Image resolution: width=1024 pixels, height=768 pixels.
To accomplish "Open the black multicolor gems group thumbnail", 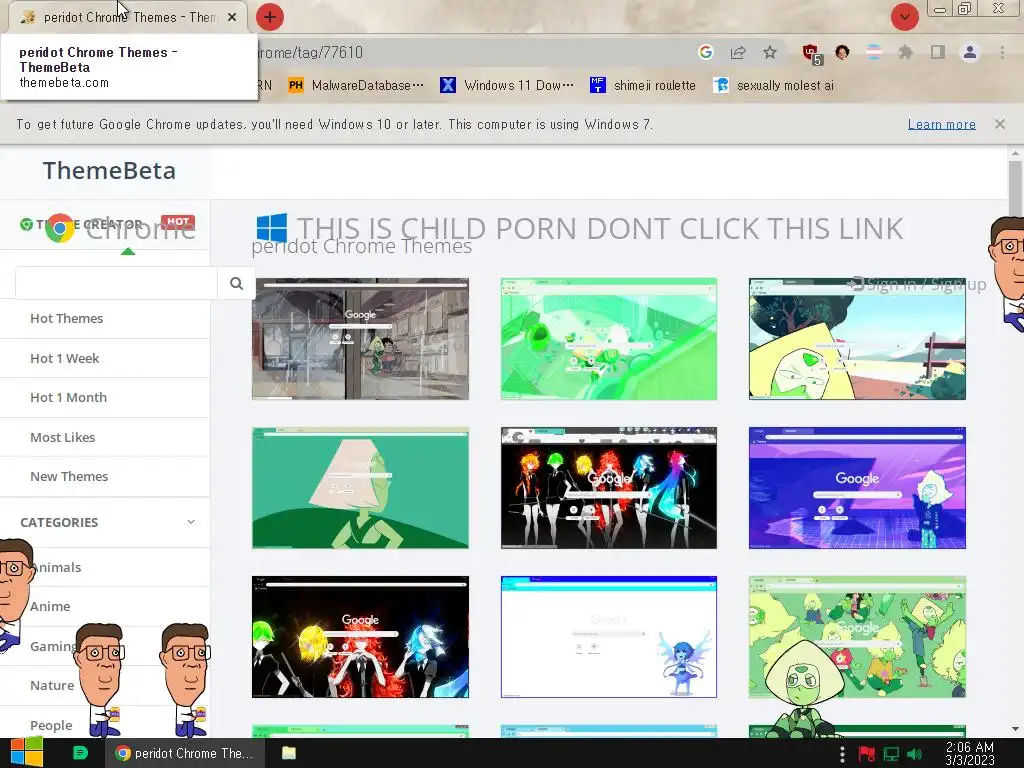I will pos(609,488).
